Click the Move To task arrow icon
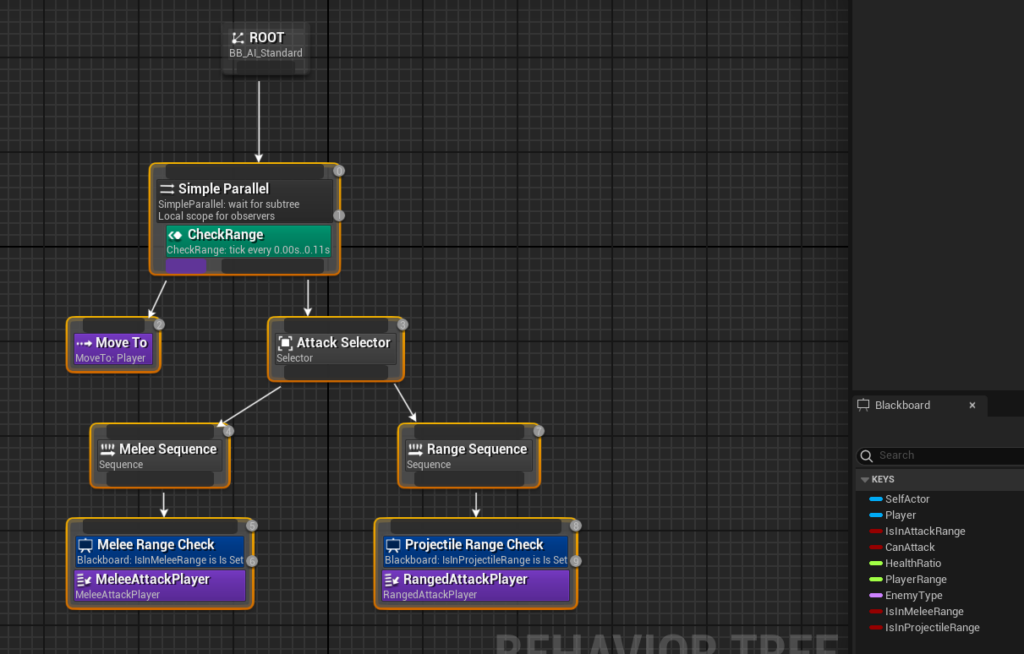The width and height of the screenshot is (1024, 654). coord(84,343)
